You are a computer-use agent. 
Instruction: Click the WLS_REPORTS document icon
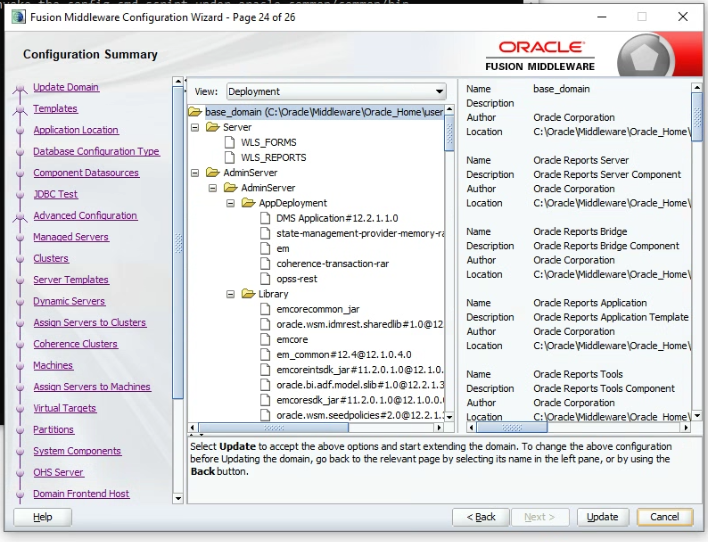click(x=230, y=157)
